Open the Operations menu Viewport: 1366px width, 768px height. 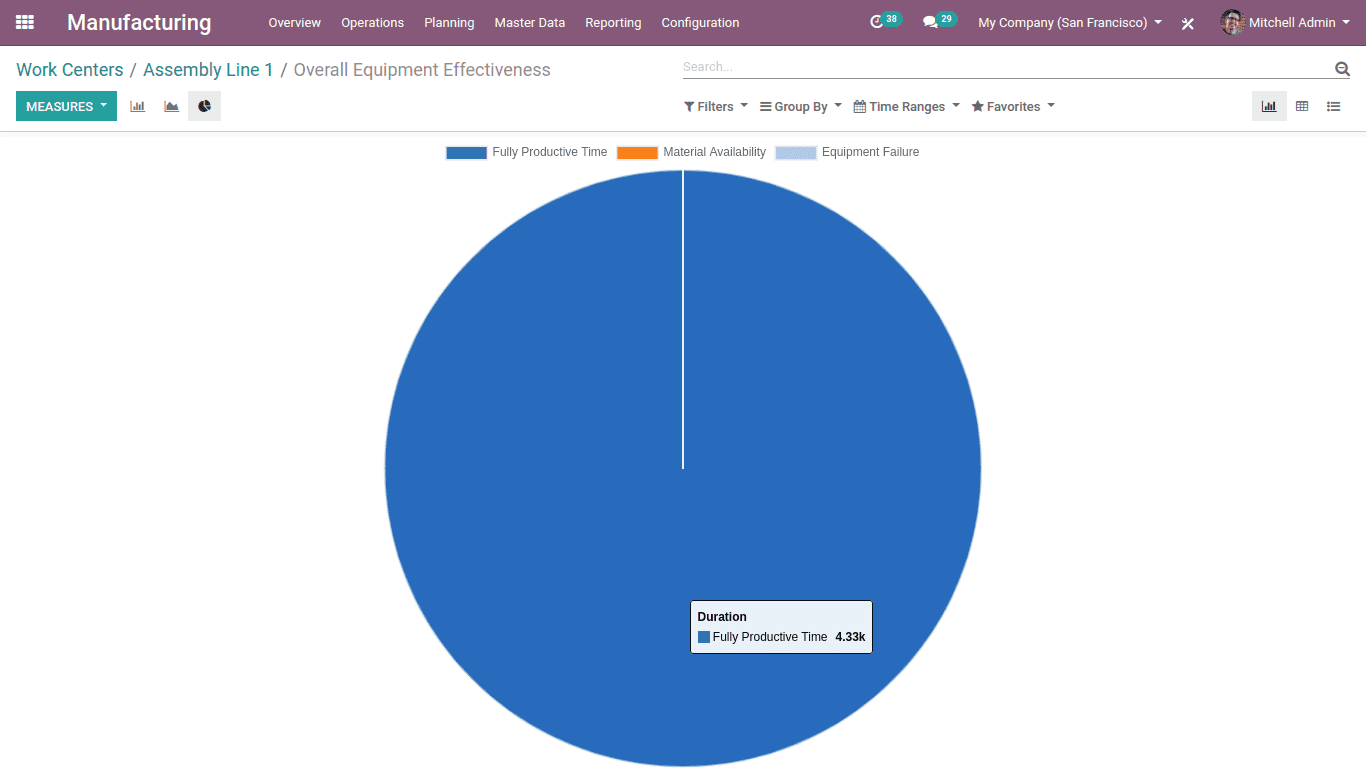(x=373, y=22)
